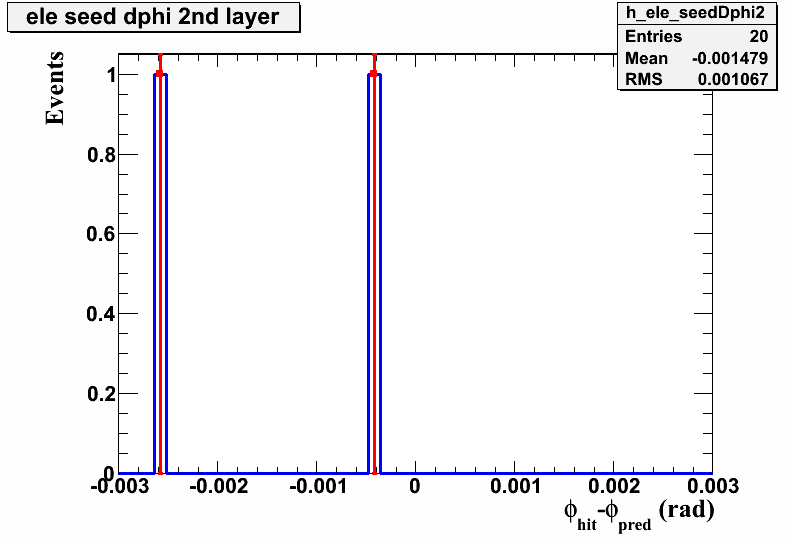This screenshot has width=792, height=544.
Task: Click the red marker near -0.0026
Action: point(160,74)
